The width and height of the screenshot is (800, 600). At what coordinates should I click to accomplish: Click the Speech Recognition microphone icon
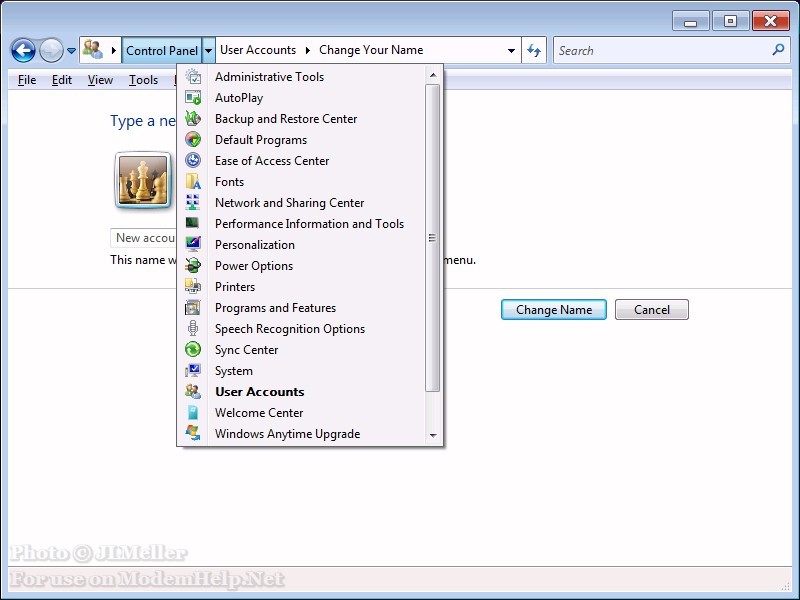click(193, 328)
